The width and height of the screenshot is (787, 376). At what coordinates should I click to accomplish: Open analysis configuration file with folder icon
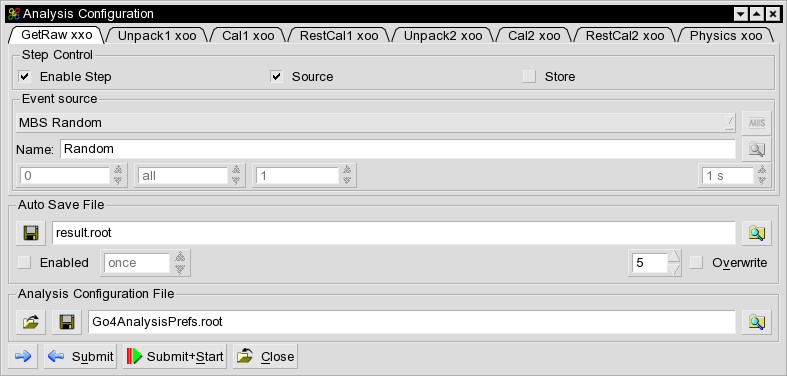(x=30, y=322)
